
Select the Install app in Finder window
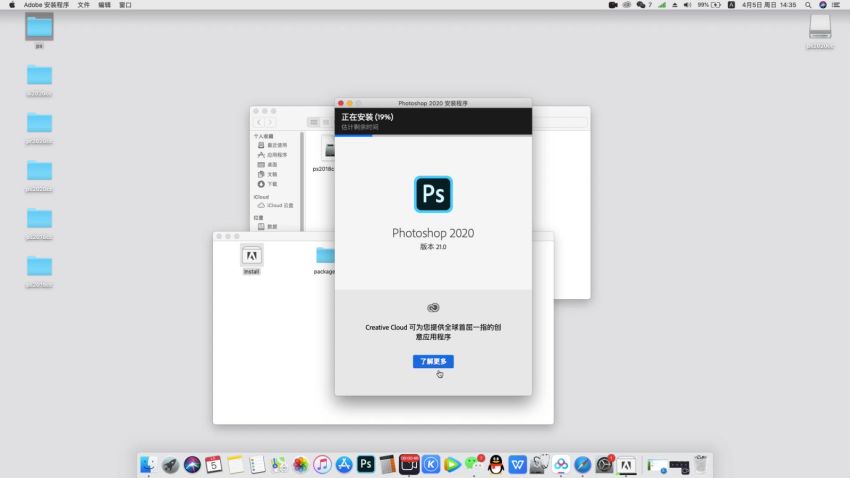click(x=252, y=260)
